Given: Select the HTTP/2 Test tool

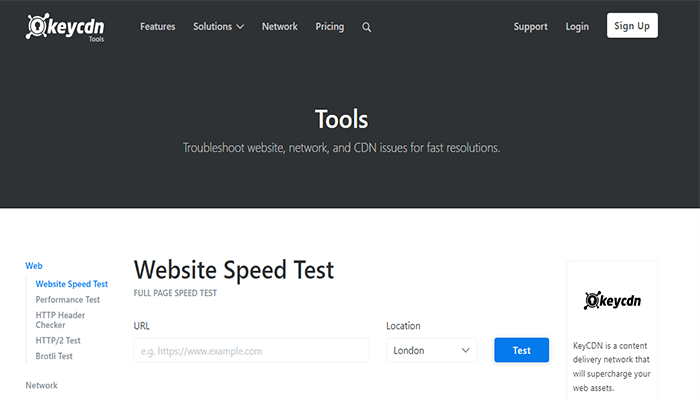Looking at the screenshot, I should coord(58,341).
